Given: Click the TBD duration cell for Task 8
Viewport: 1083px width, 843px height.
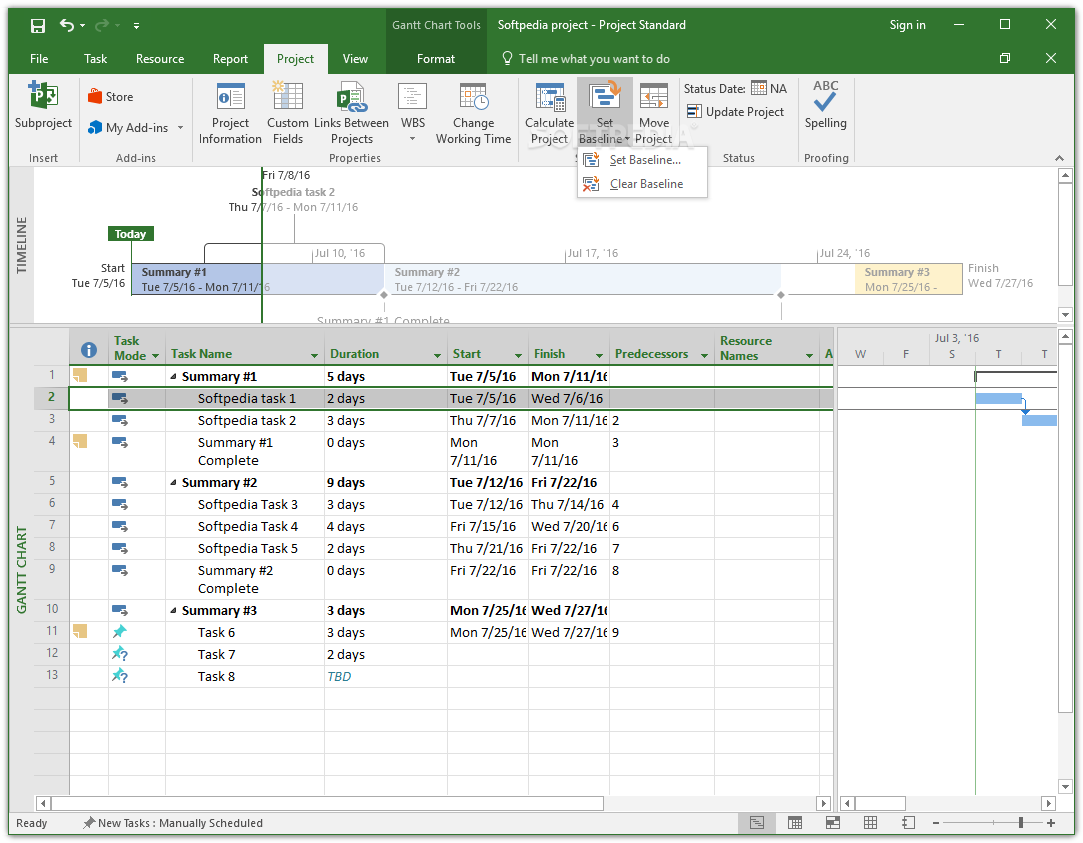Looking at the screenshot, I should [x=385, y=677].
